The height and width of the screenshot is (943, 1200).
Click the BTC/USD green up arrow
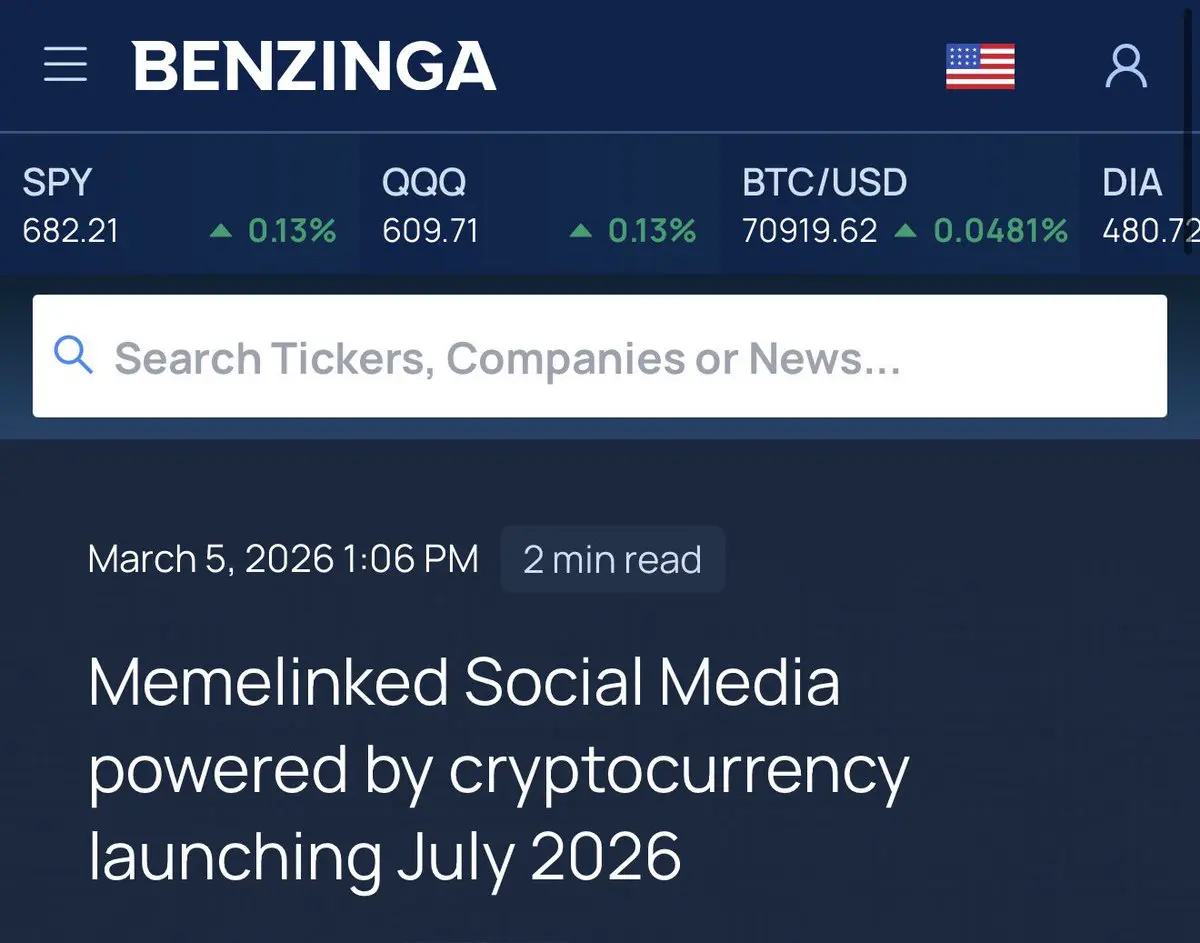tap(905, 232)
